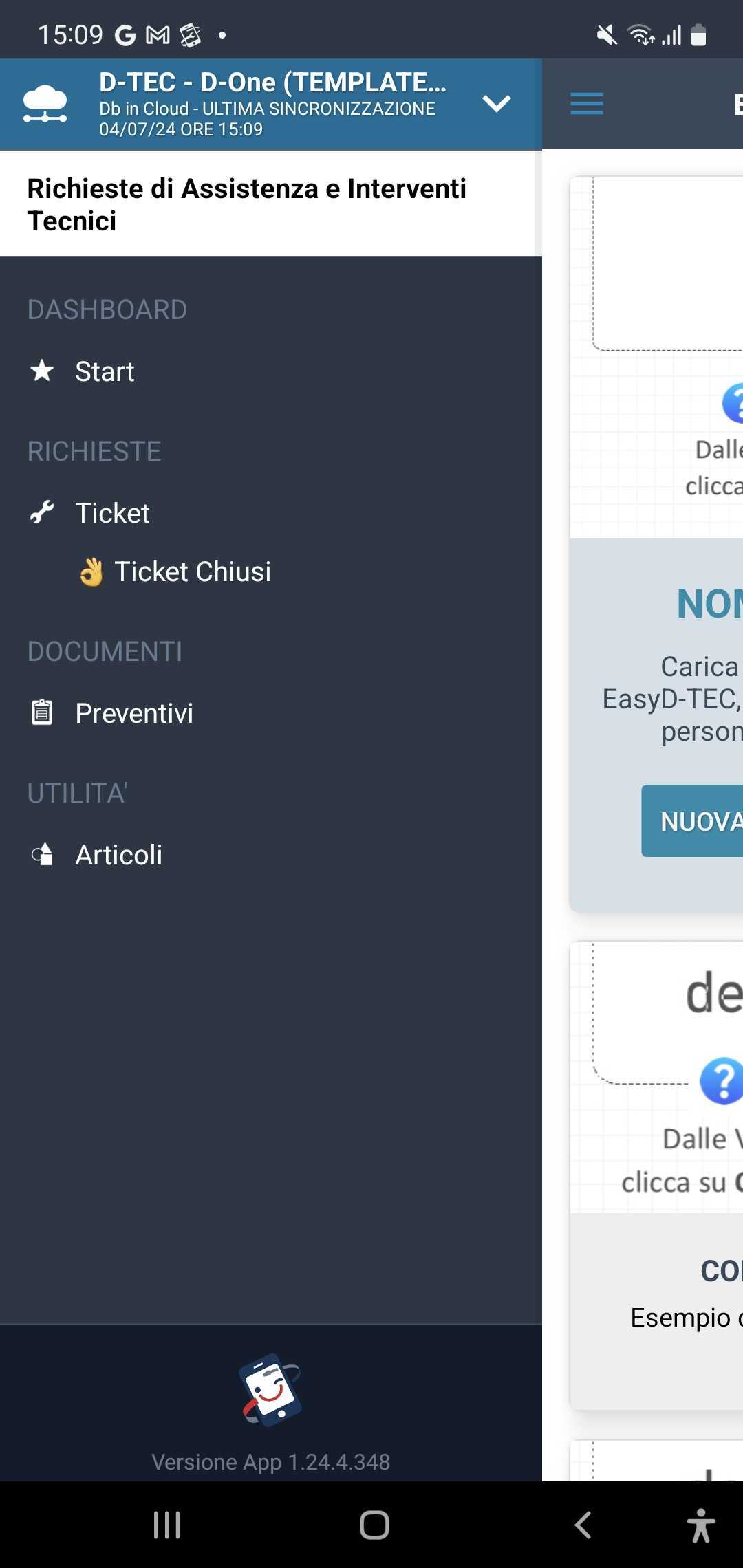The image size is (743, 1568).
Task: Tap the cloud database sync icon
Action: 45,103
